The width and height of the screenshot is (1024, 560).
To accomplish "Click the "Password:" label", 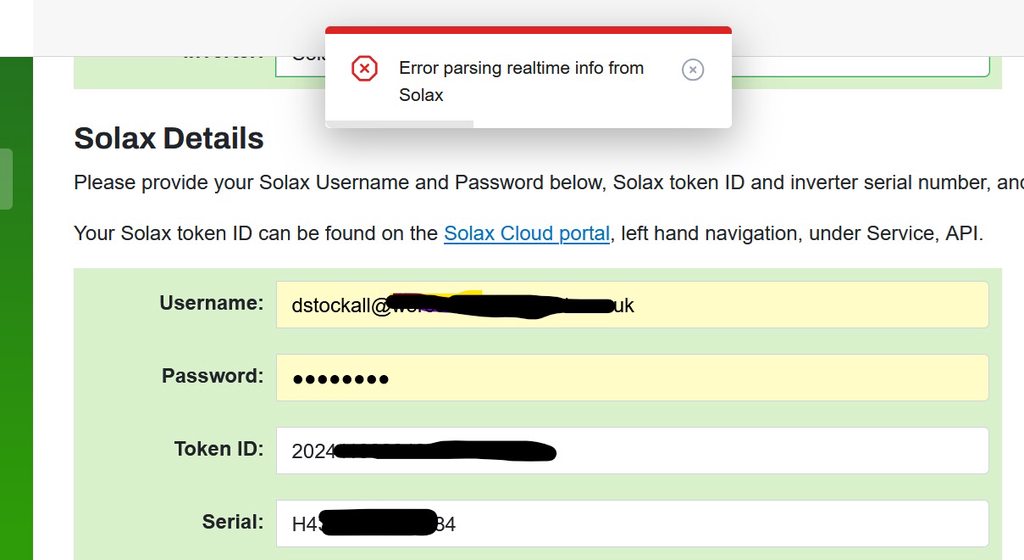I will (x=212, y=376).
